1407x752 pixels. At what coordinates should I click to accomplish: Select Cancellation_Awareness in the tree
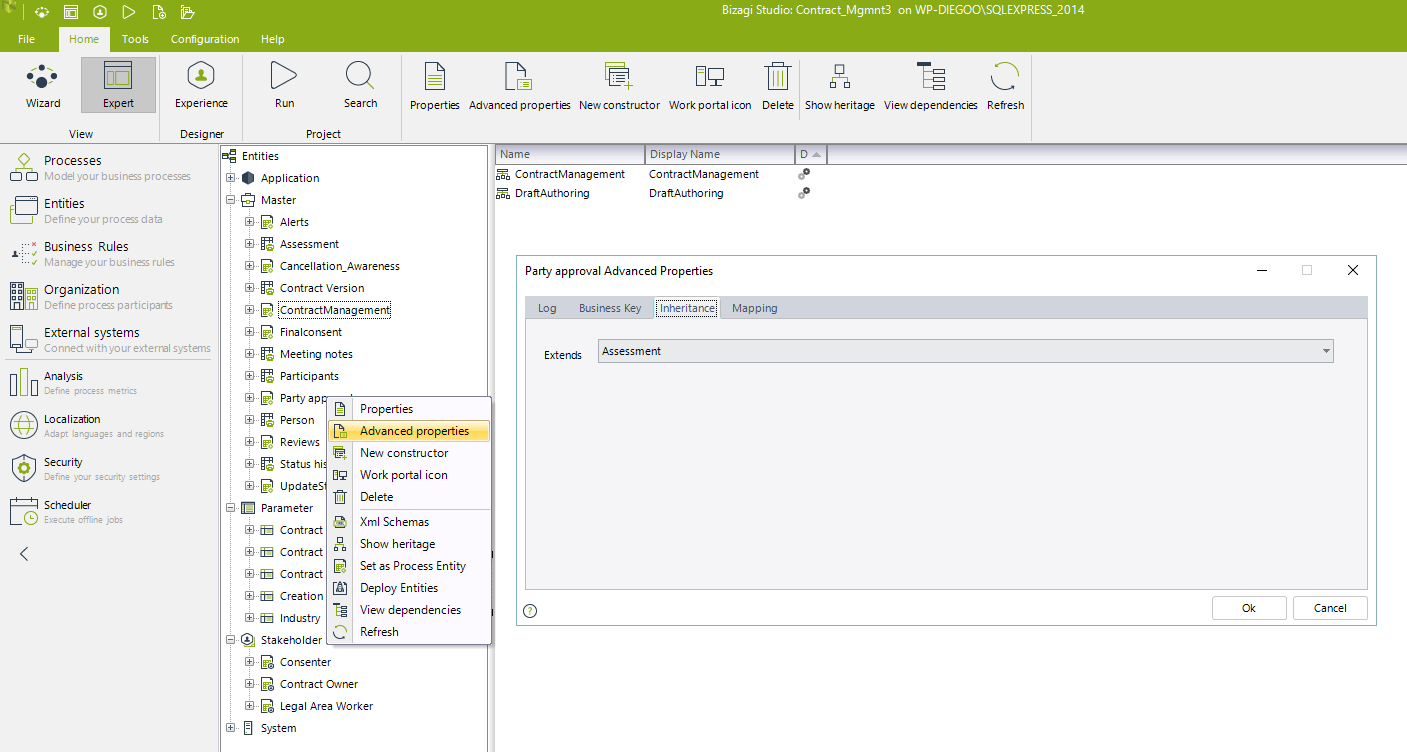coord(340,266)
